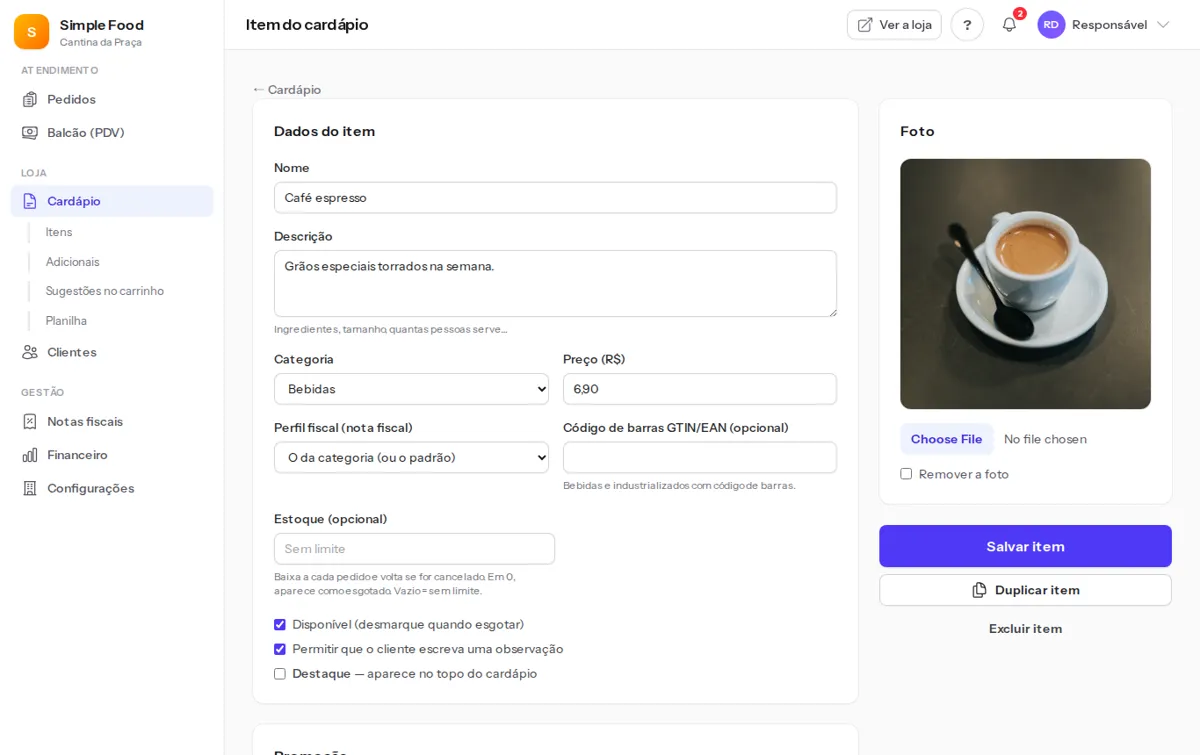Click the Balcão (PDV) register icon
The height and width of the screenshot is (755, 1200).
click(x=30, y=132)
